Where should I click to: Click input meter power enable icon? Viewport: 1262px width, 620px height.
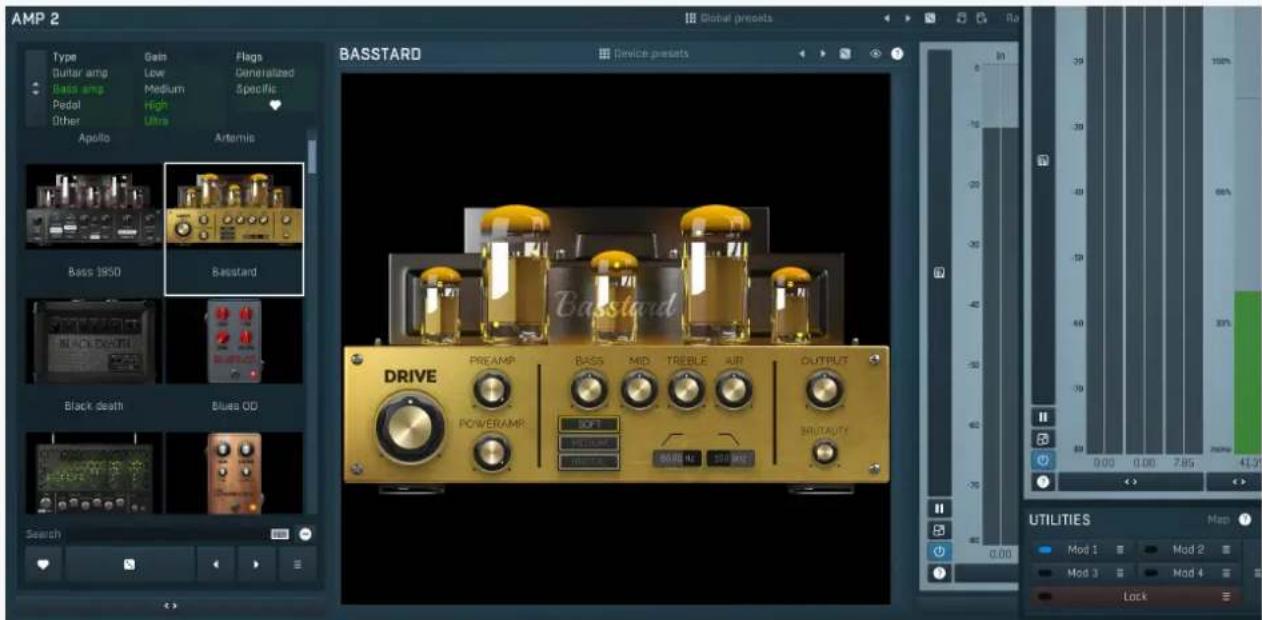coord(938,551)
